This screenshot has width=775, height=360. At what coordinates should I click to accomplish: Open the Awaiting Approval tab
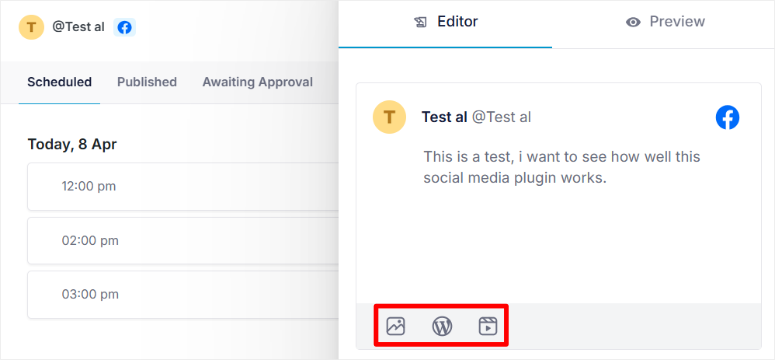258,82
